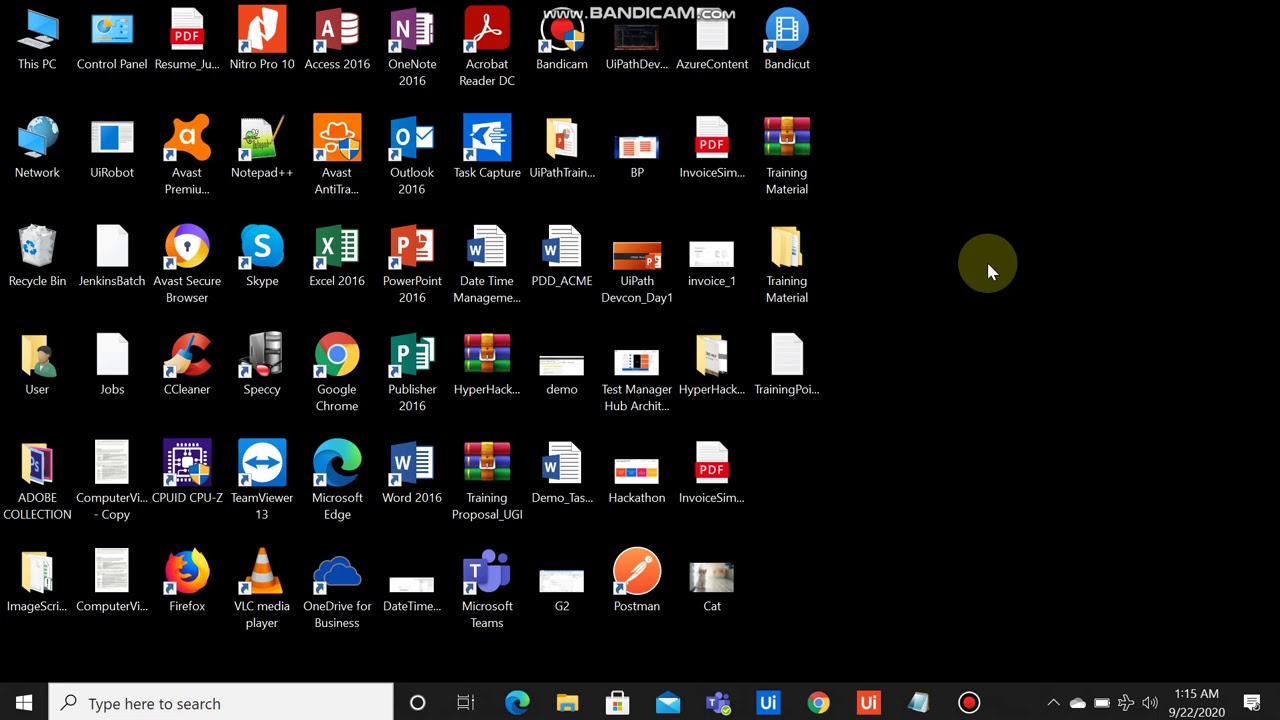Select the JenkinsBatch file
This screenshot has height=720, width=1280.
[112, 257]
